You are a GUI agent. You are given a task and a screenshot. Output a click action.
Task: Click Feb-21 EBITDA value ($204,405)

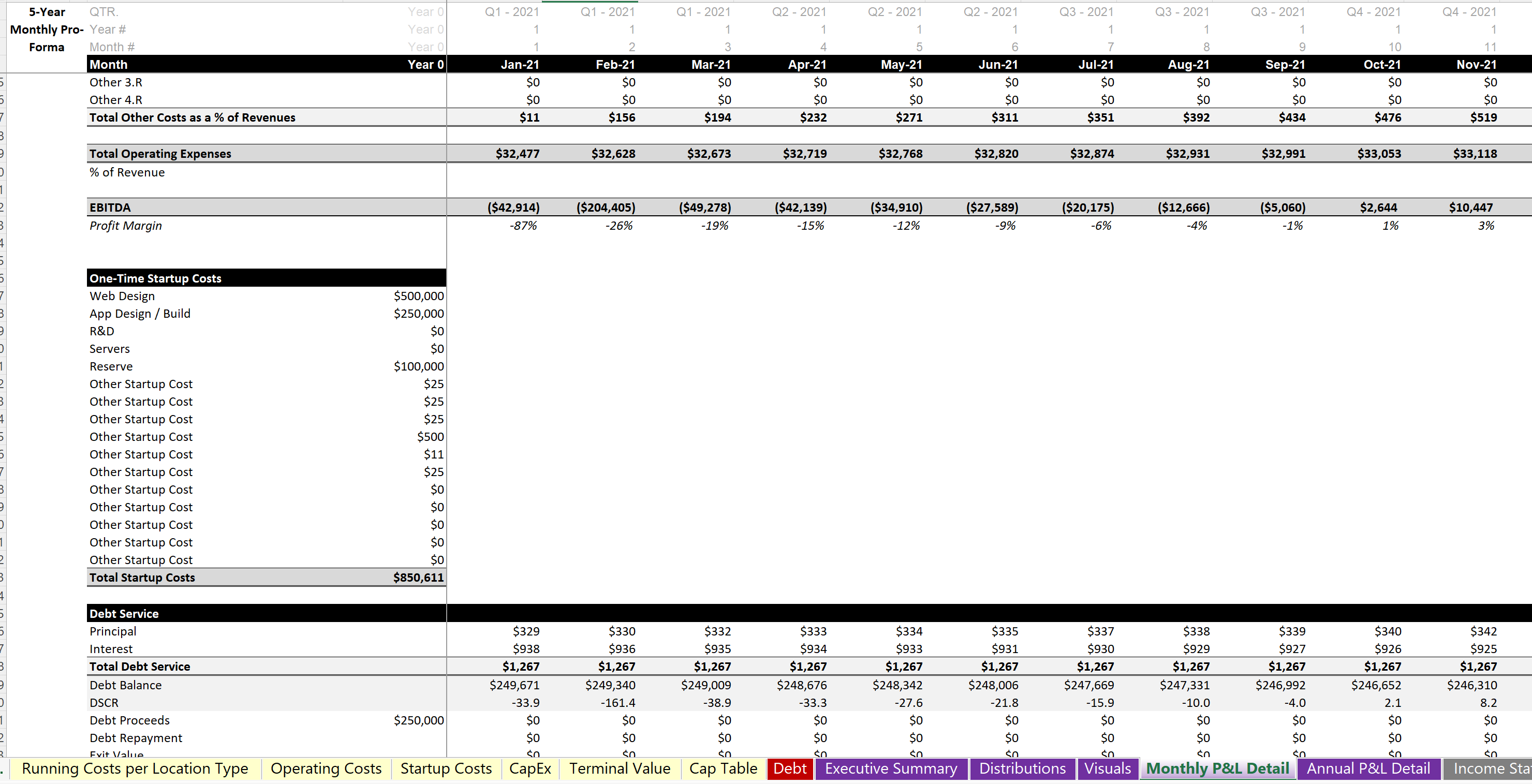pos(606,208)
